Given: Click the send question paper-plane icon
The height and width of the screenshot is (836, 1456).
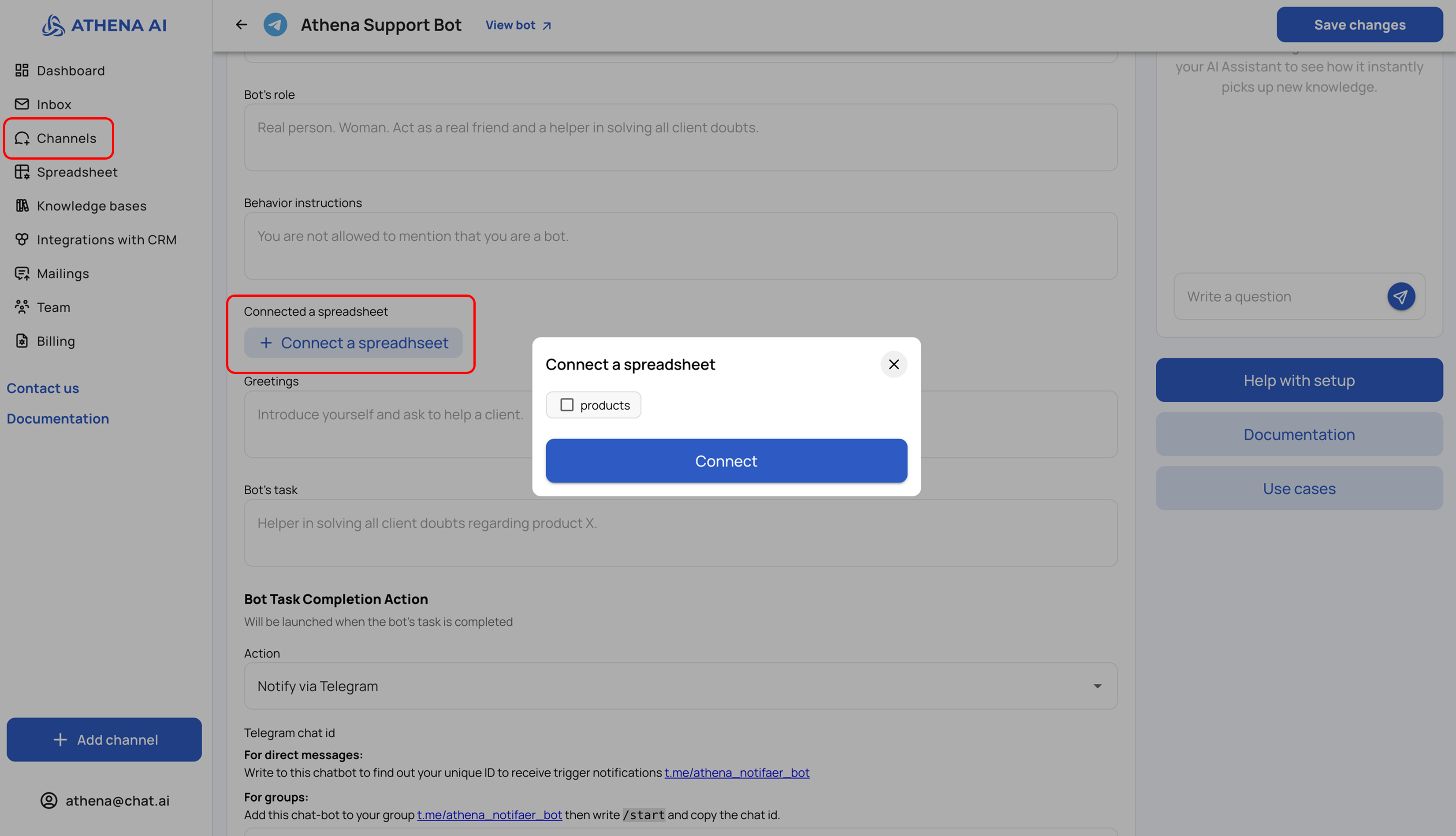Looking at the screenshot, I should pyautogui.click(x=1400, y=296).
